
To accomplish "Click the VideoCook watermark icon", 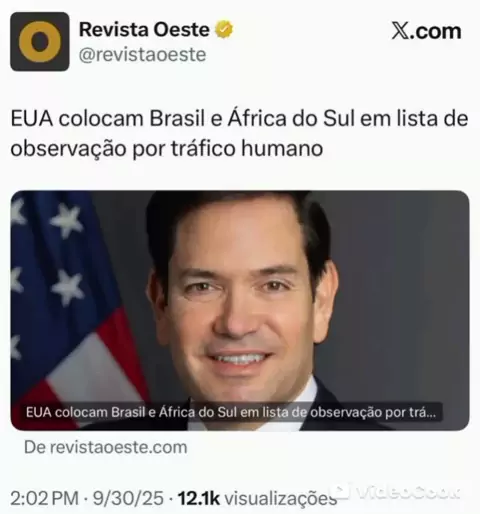I will click(342, 490).
